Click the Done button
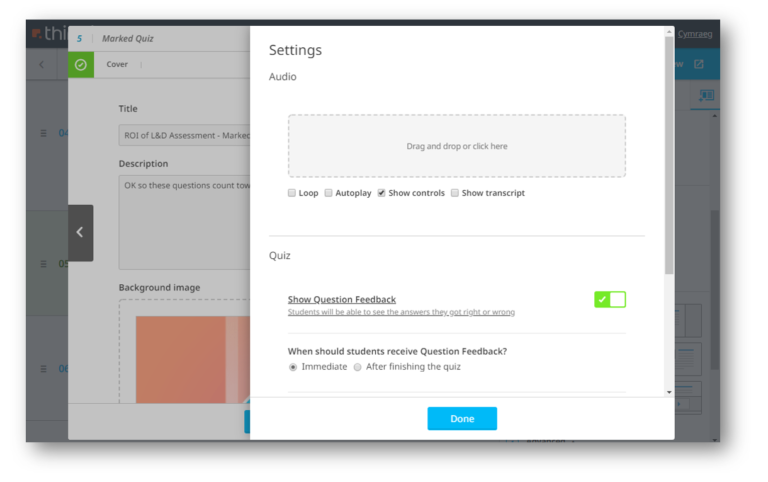The width and height of the screenshot is (768, 482). click(462, 419)
